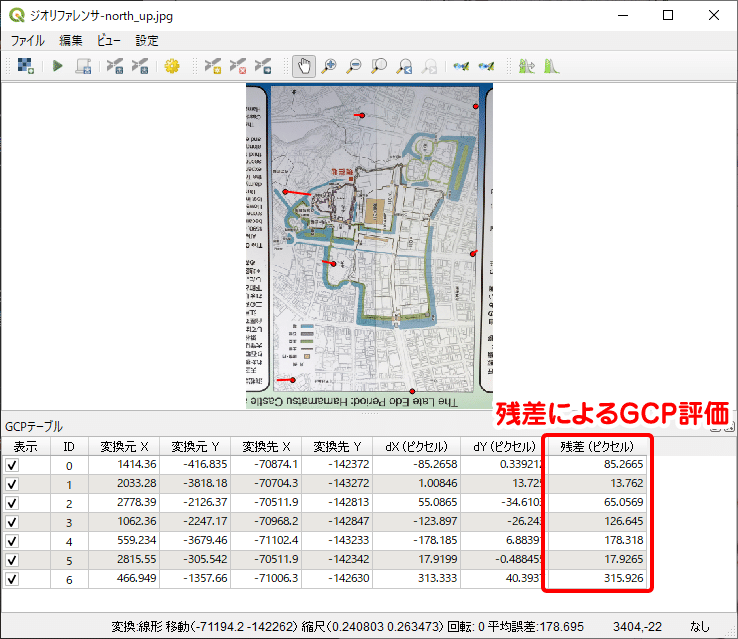Select dX cell 313.333
The height and width of the screenshot is (639, 738).
416,578
